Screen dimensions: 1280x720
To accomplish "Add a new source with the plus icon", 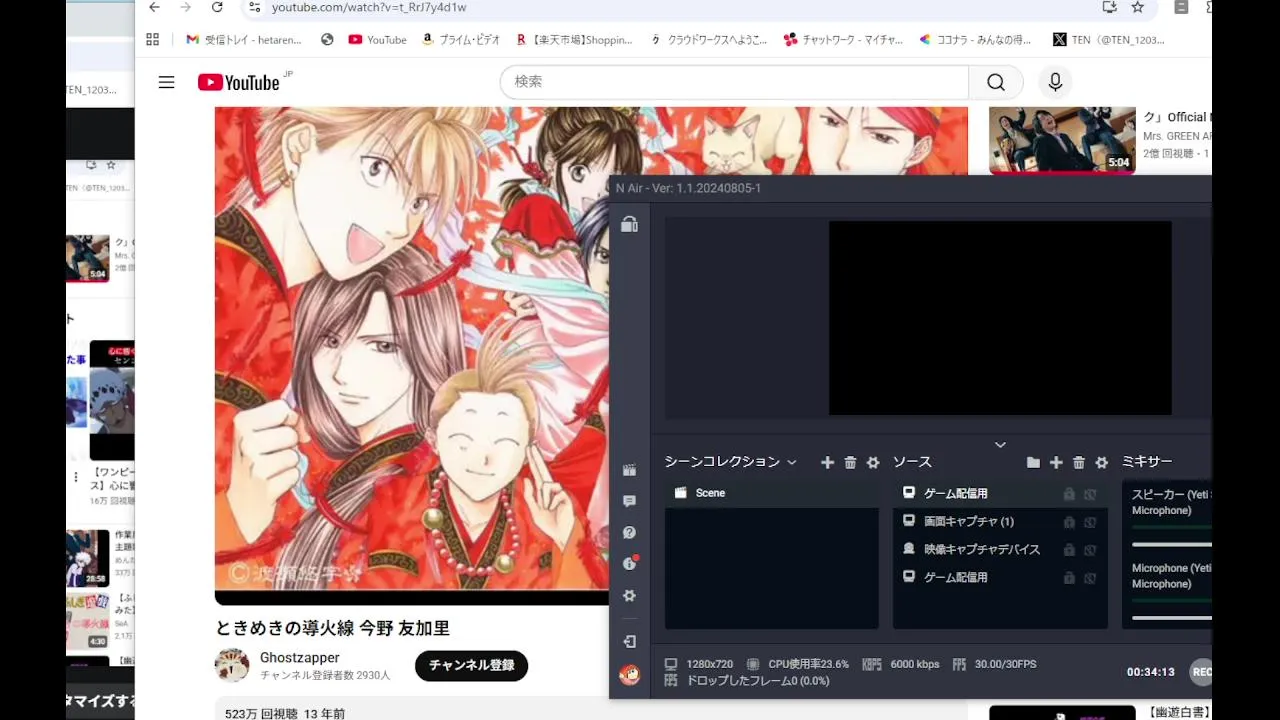I will pyautogui.click(x=1056, y=462).
